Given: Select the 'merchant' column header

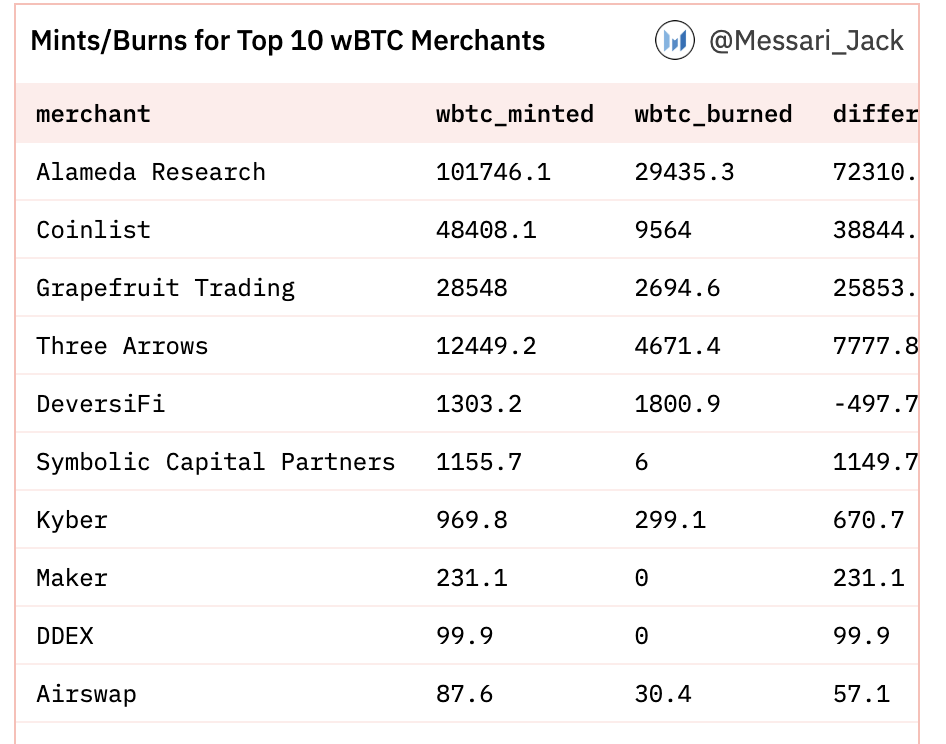Looking at the screenshot, I should (x=94, y=114).
